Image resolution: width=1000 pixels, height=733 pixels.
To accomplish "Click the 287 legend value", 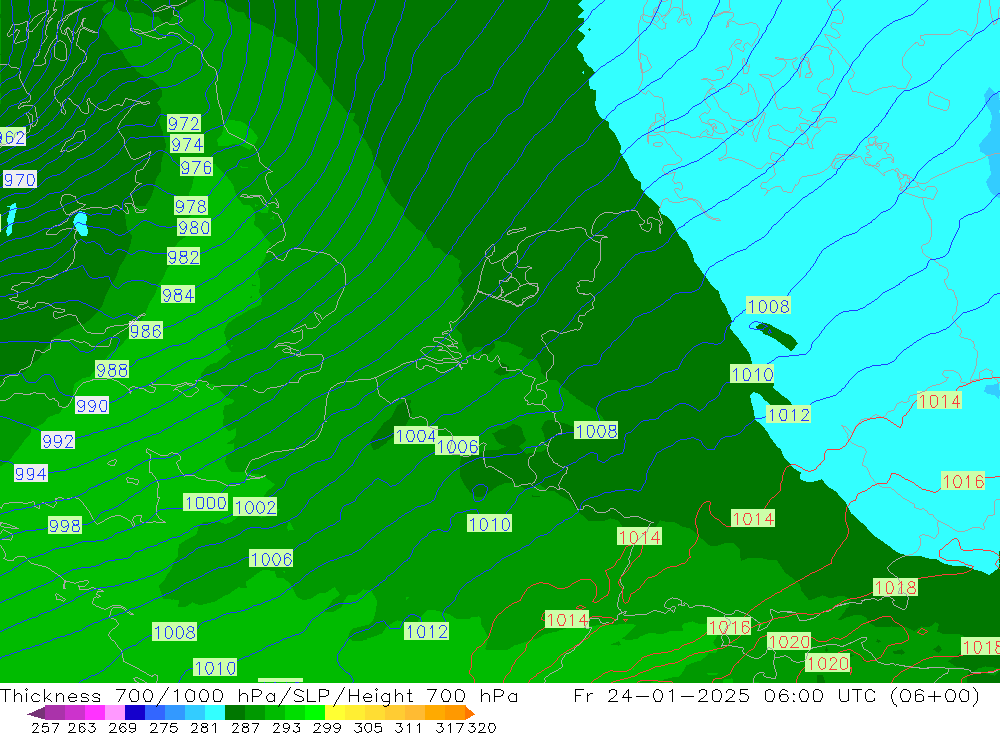I will pyautogui.click(x=245, y=727).
